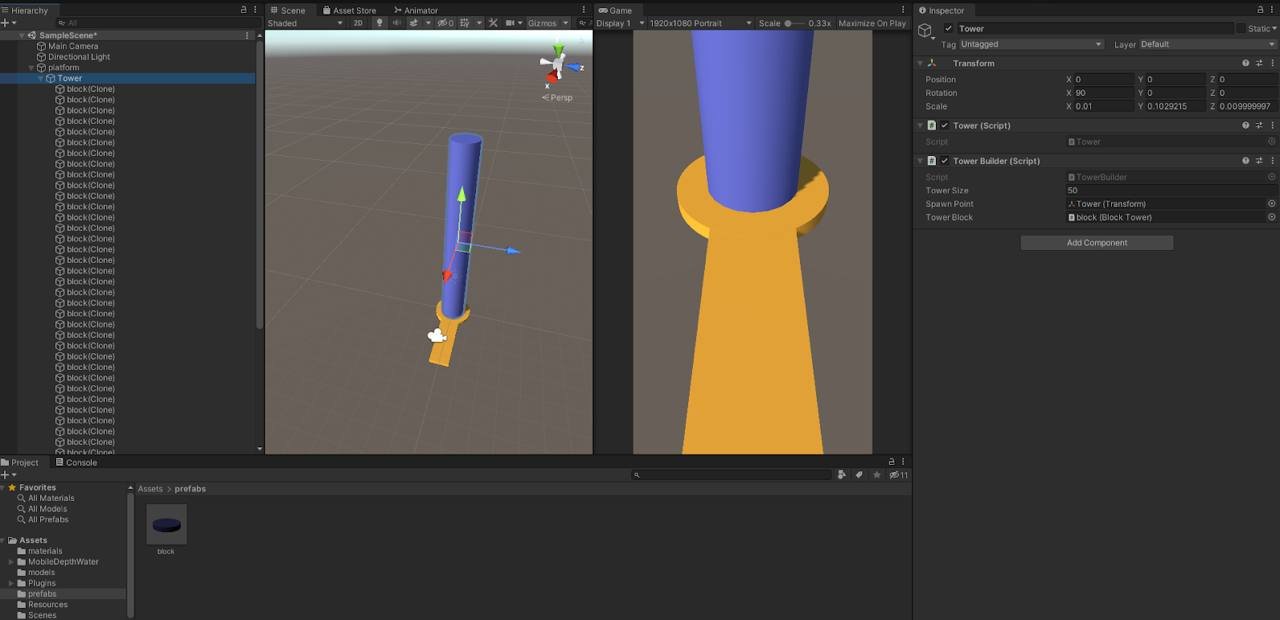Lock the Inspector panel
Screen dimensions: 1280x620
click(1259, 10)
